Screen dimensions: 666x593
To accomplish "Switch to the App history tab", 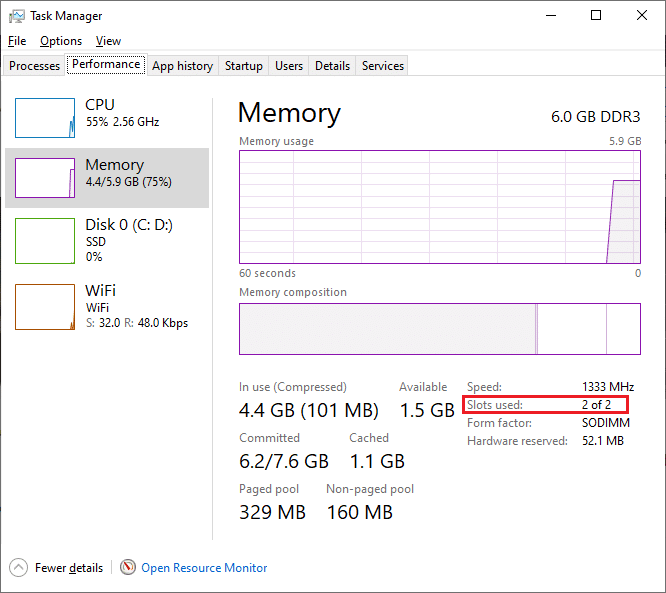I will coord(182,66).
